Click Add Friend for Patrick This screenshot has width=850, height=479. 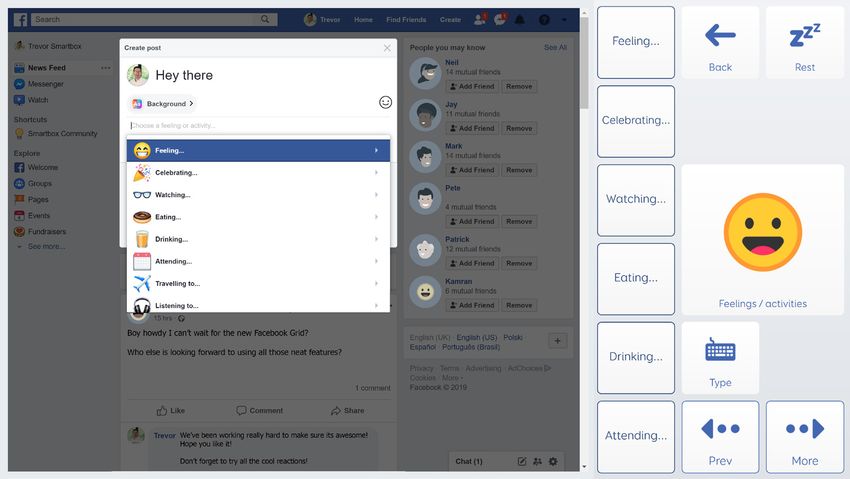tap(471, 263)
